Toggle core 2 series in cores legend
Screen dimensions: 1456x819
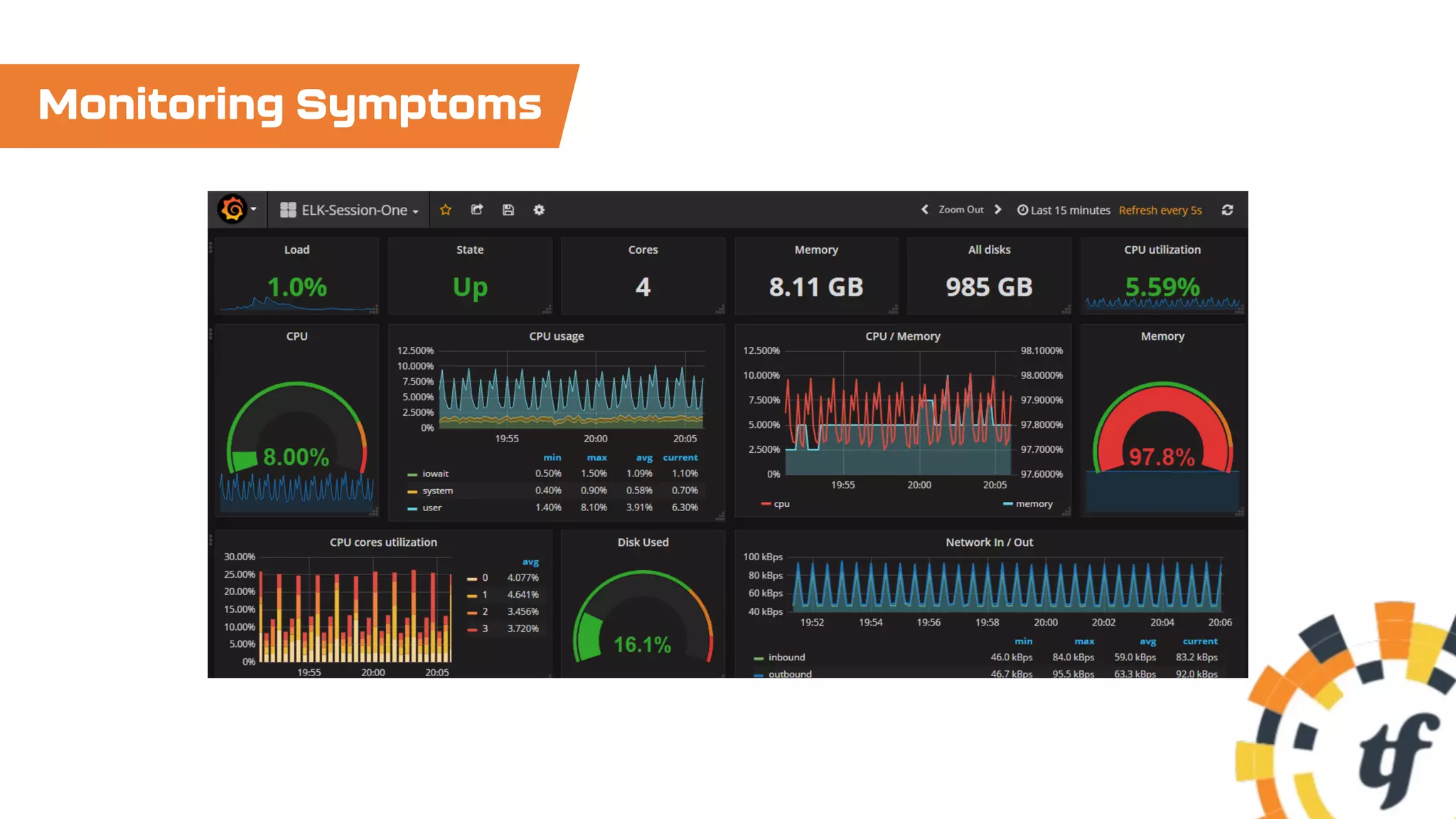tap(485, 612)
